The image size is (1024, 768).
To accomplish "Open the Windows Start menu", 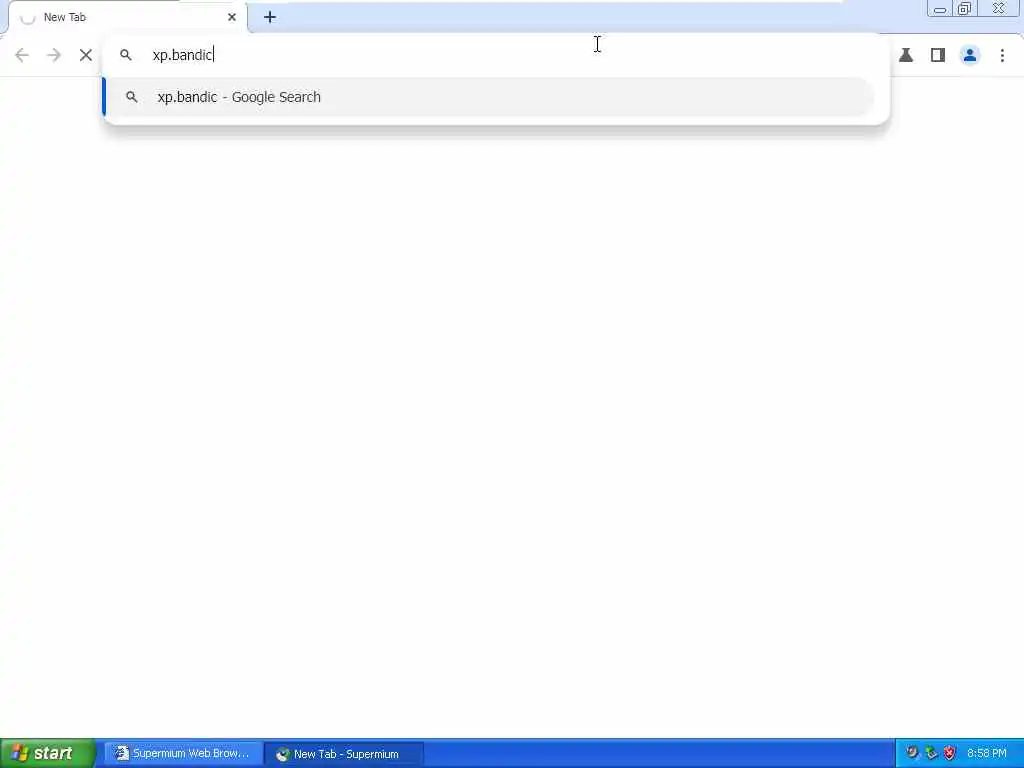I will click(47, 753).
